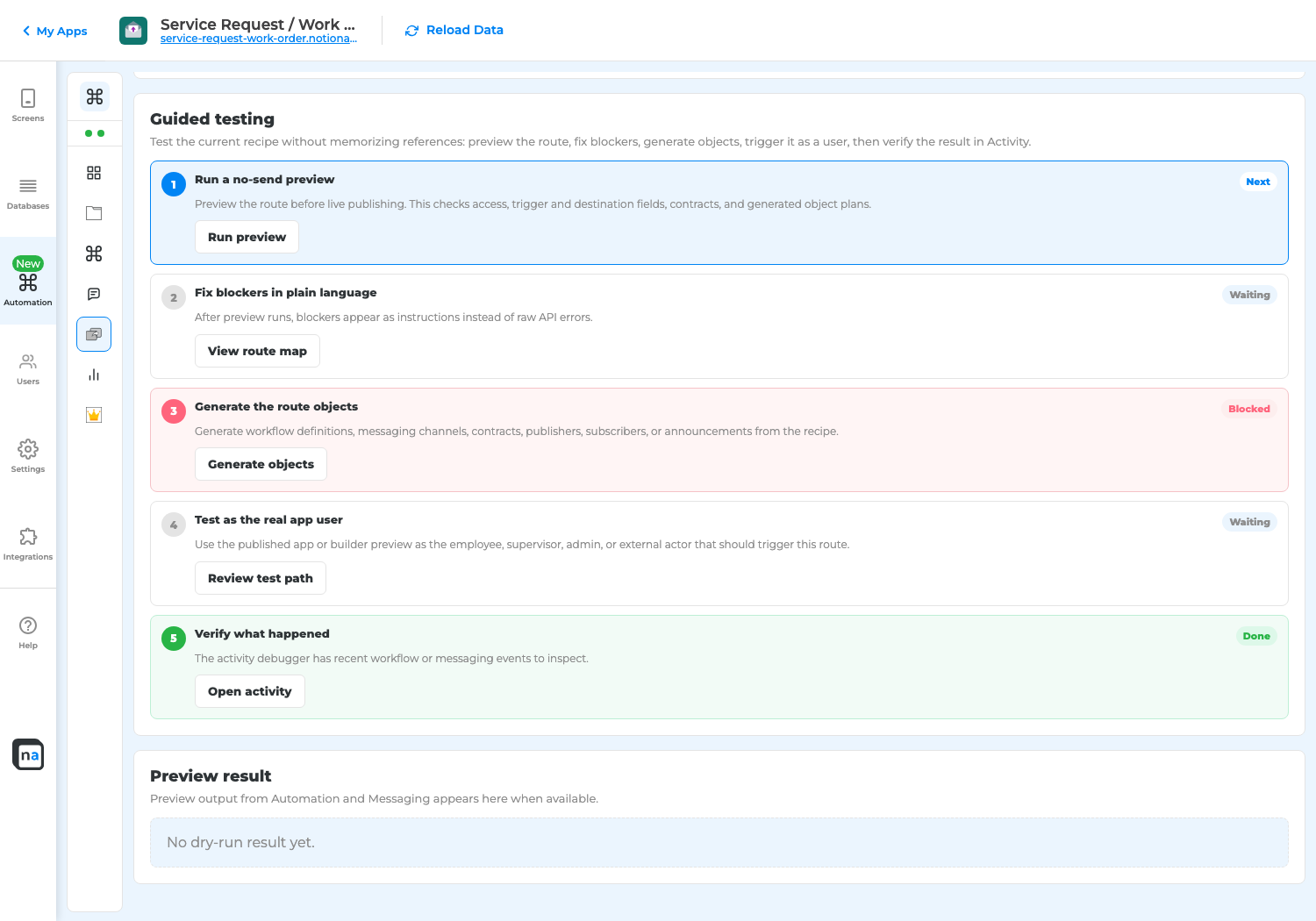Select the 'Generate the route objects' title
Screen dimensions: 1316x921
[x=276, y=406]
